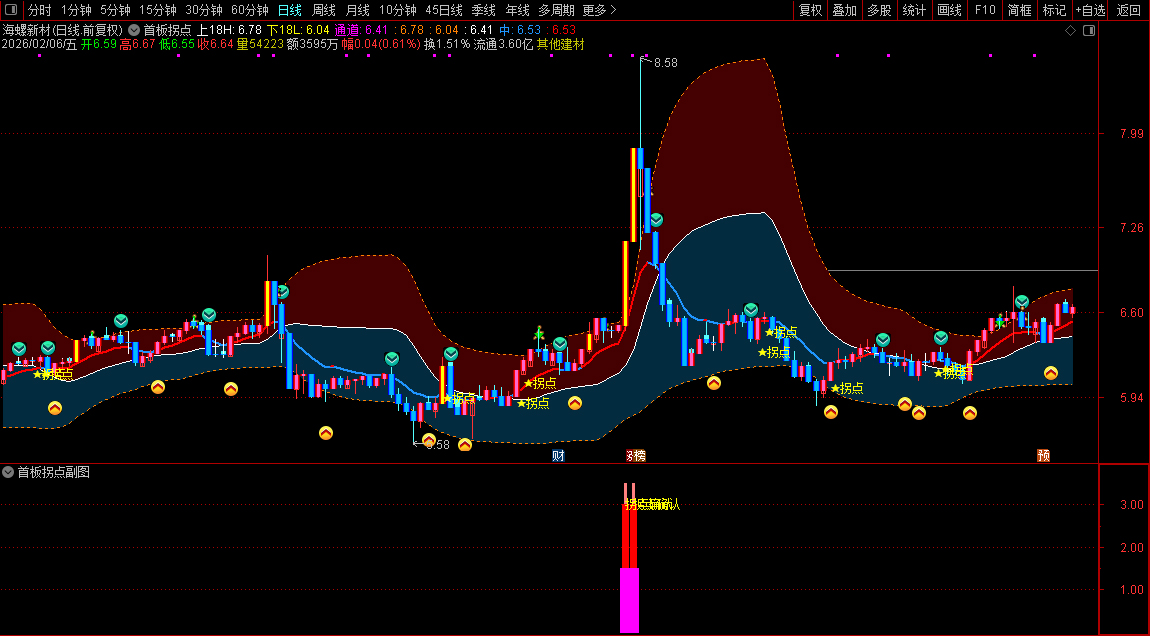
Task: Switch to the 分时 tab
Action: coord(40,10)
